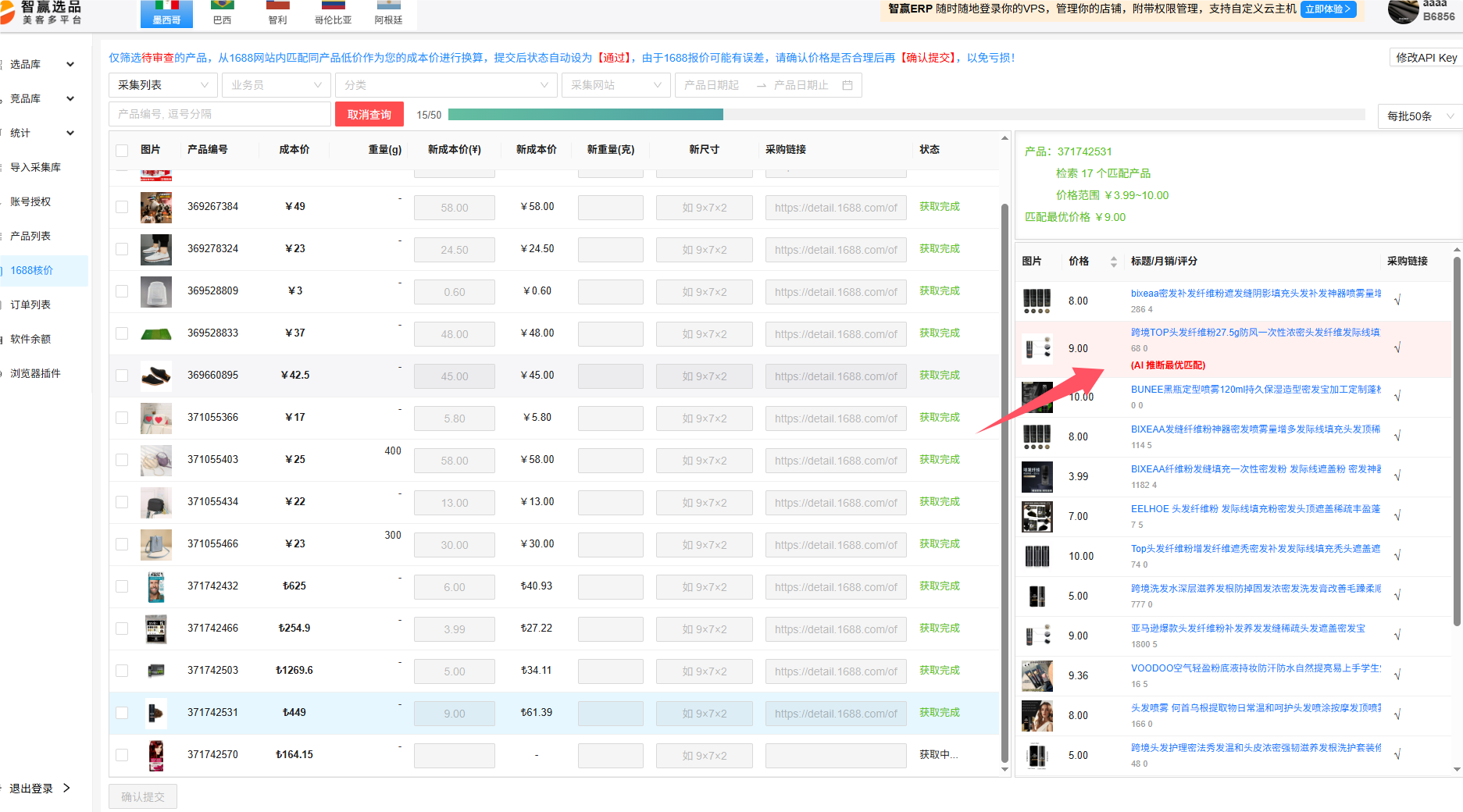Tick the checkbox for product 371742531
The width and height of the screenshot is (1463, 812).
click(122, 713)
